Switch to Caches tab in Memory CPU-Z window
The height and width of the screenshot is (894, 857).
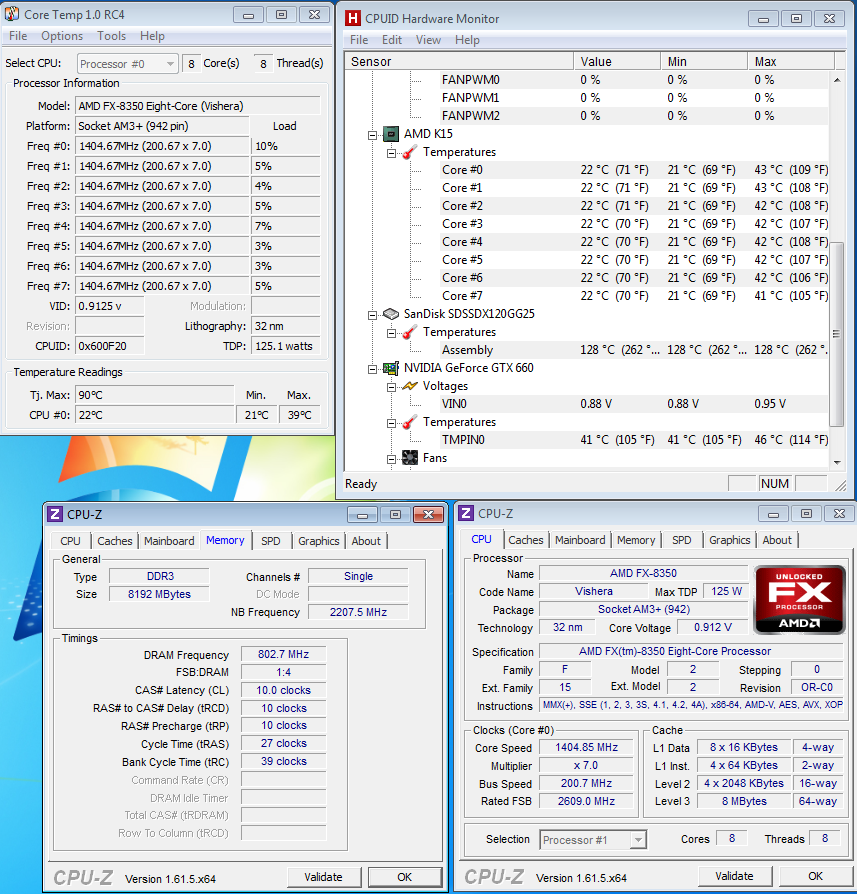(x=115, y=541)
